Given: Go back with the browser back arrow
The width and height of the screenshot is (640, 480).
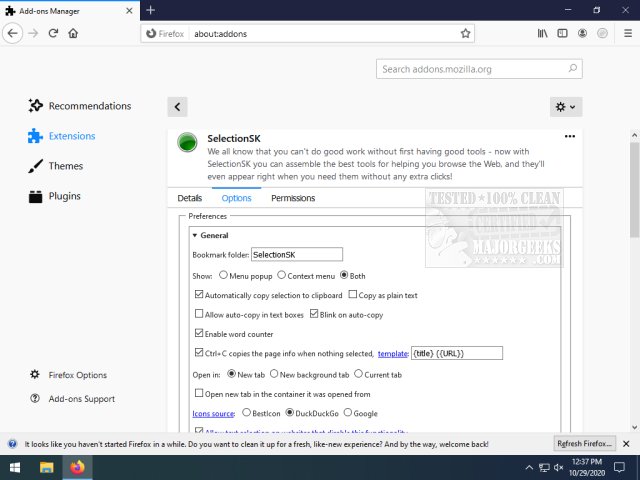Looking at the screenshot, I should pos(13,33).
